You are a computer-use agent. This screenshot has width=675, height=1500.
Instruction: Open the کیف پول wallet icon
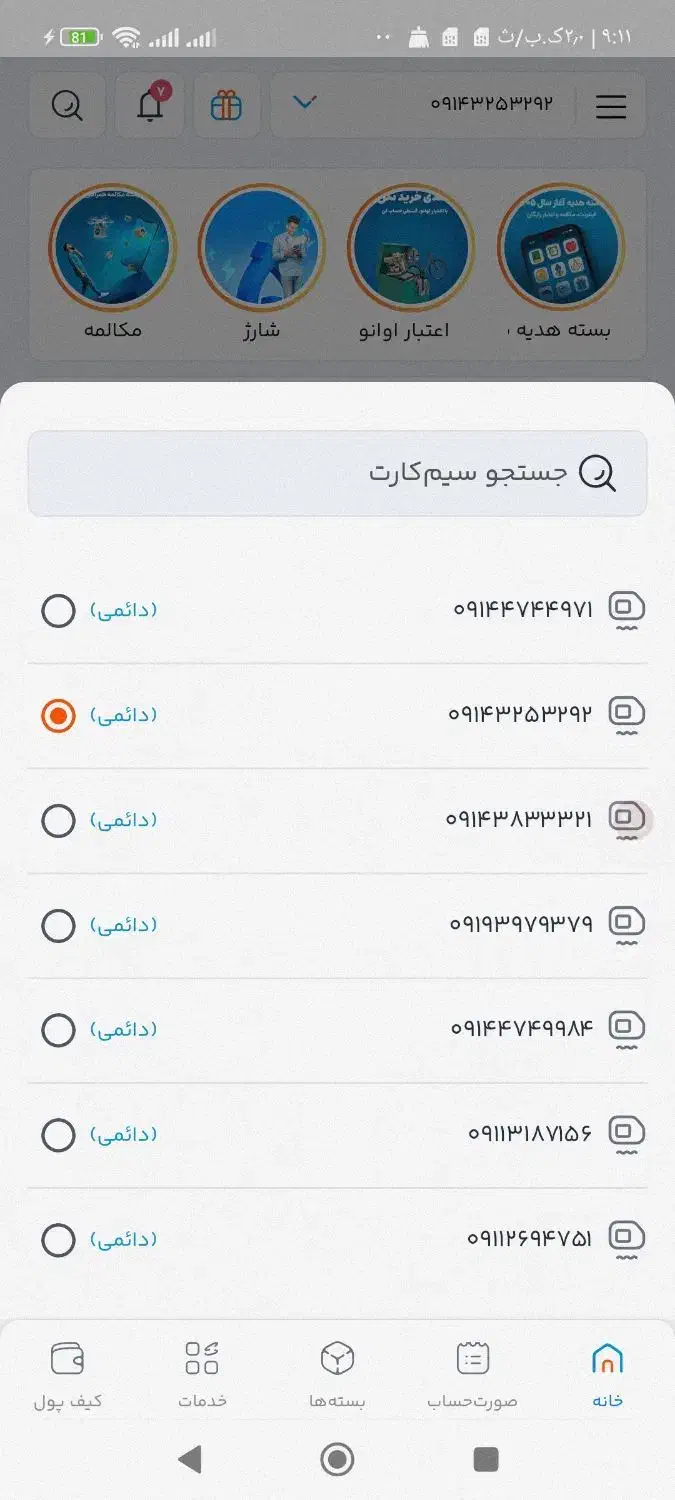click(67, 1372)
